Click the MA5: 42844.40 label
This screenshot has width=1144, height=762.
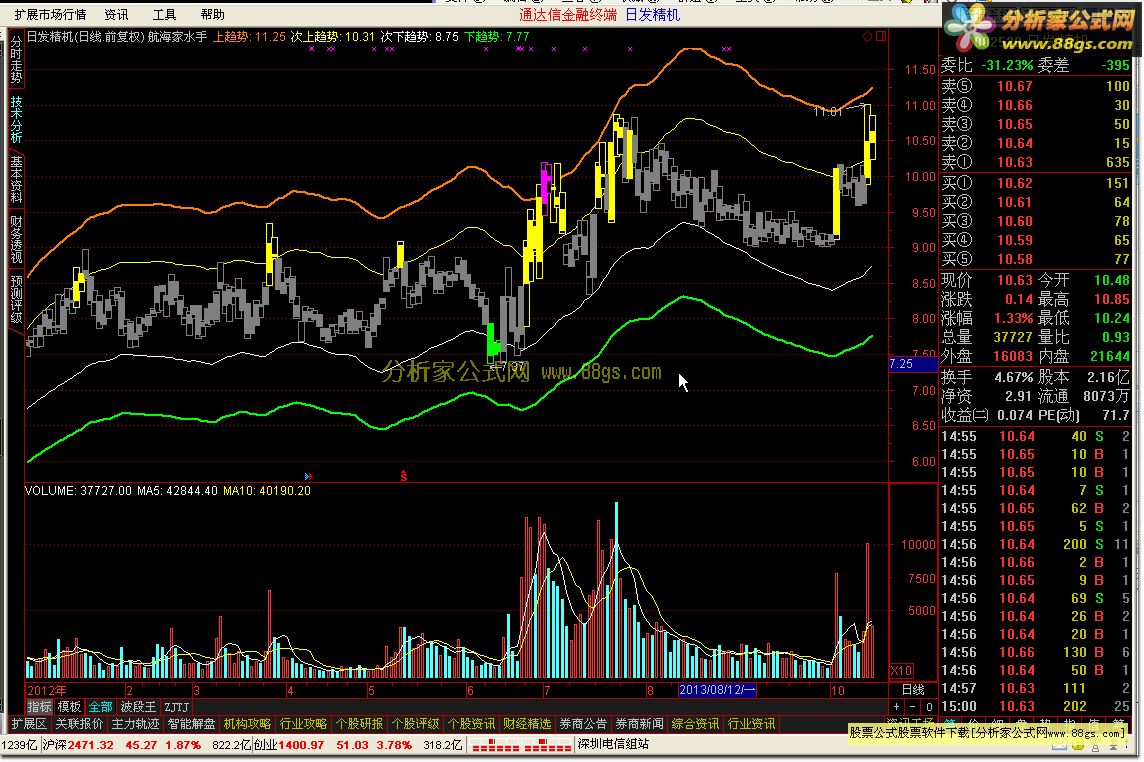click(177, 491)
